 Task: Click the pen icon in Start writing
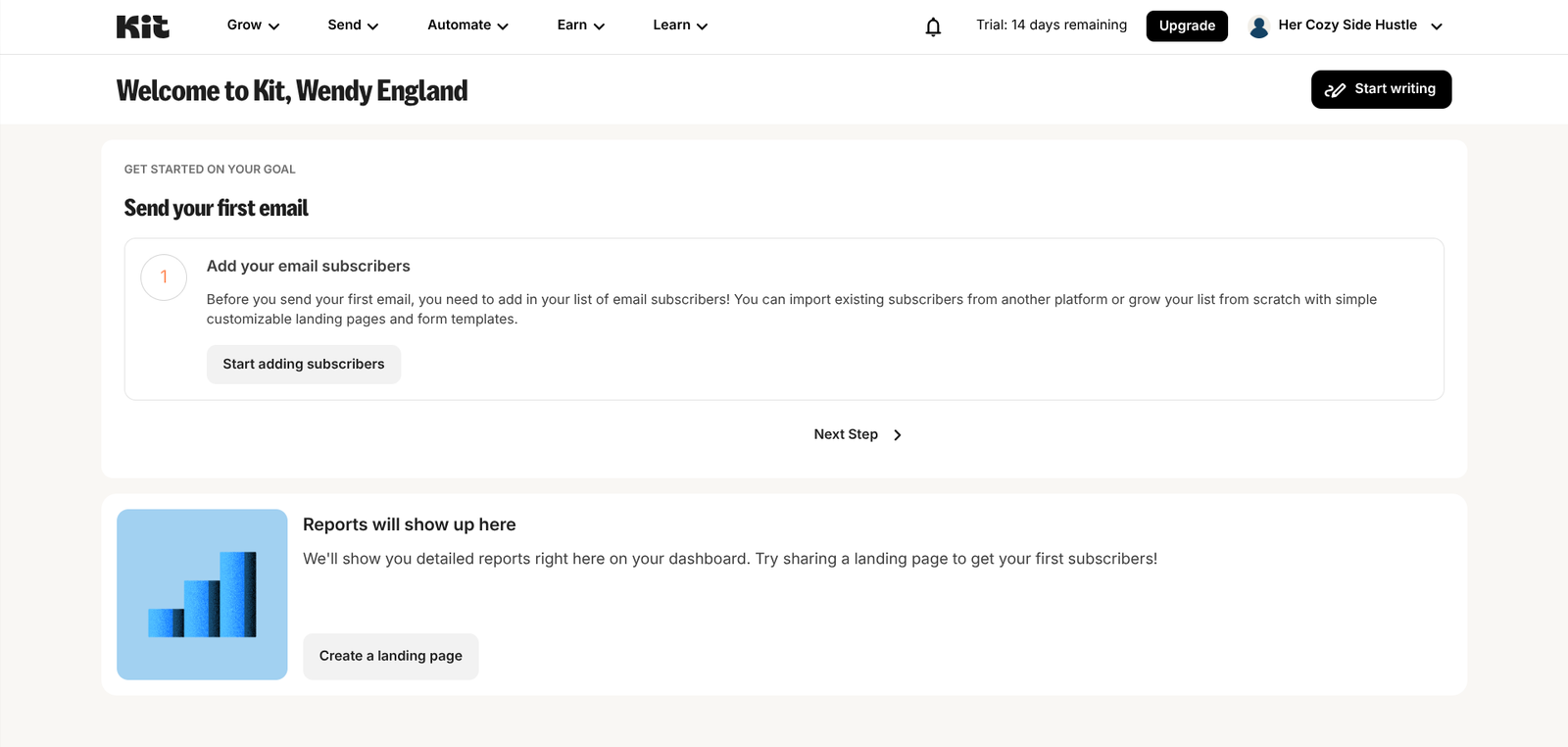tap(1335, 90)
